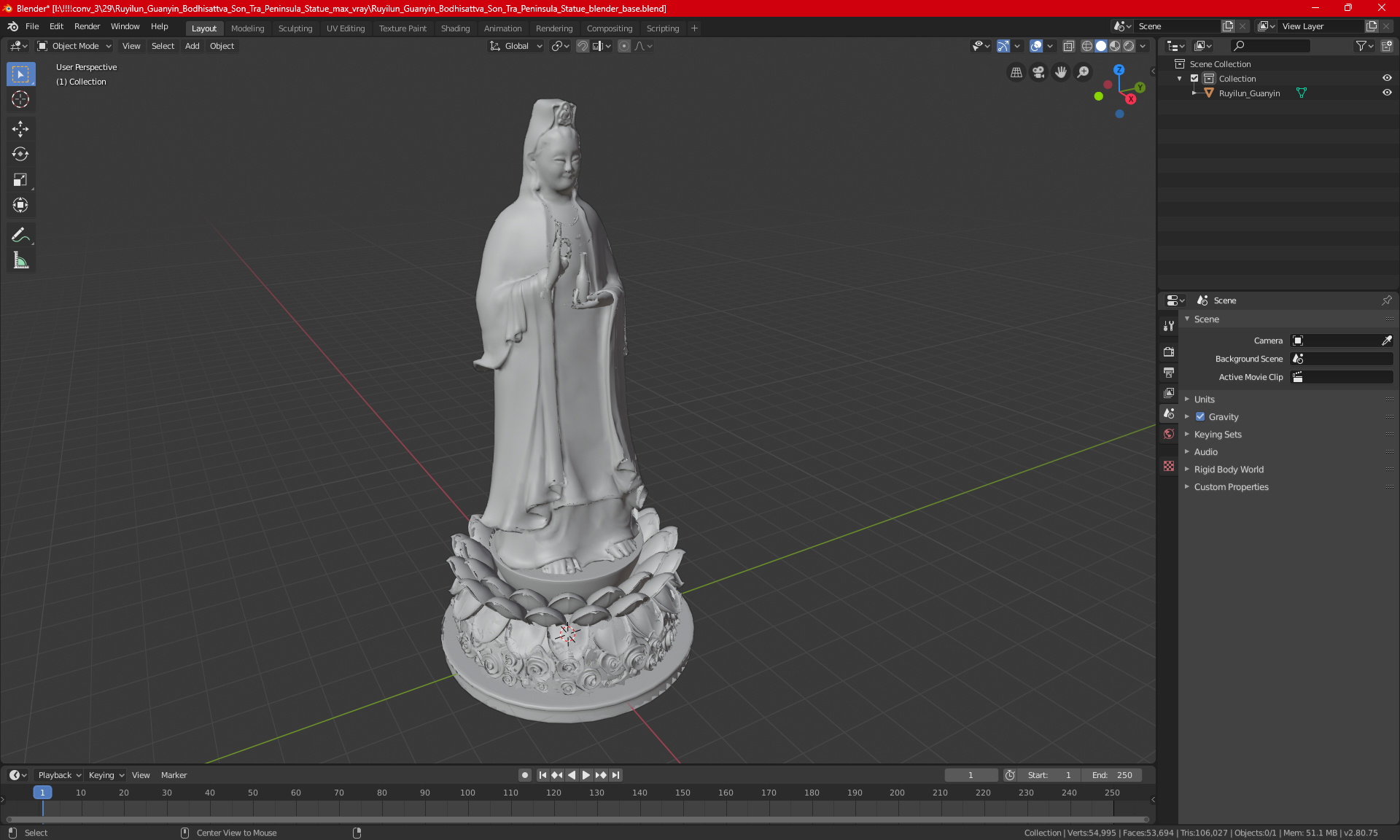Open the Tool properties tab
This screenshot has height=840, width=1400.
(1169, 326)
